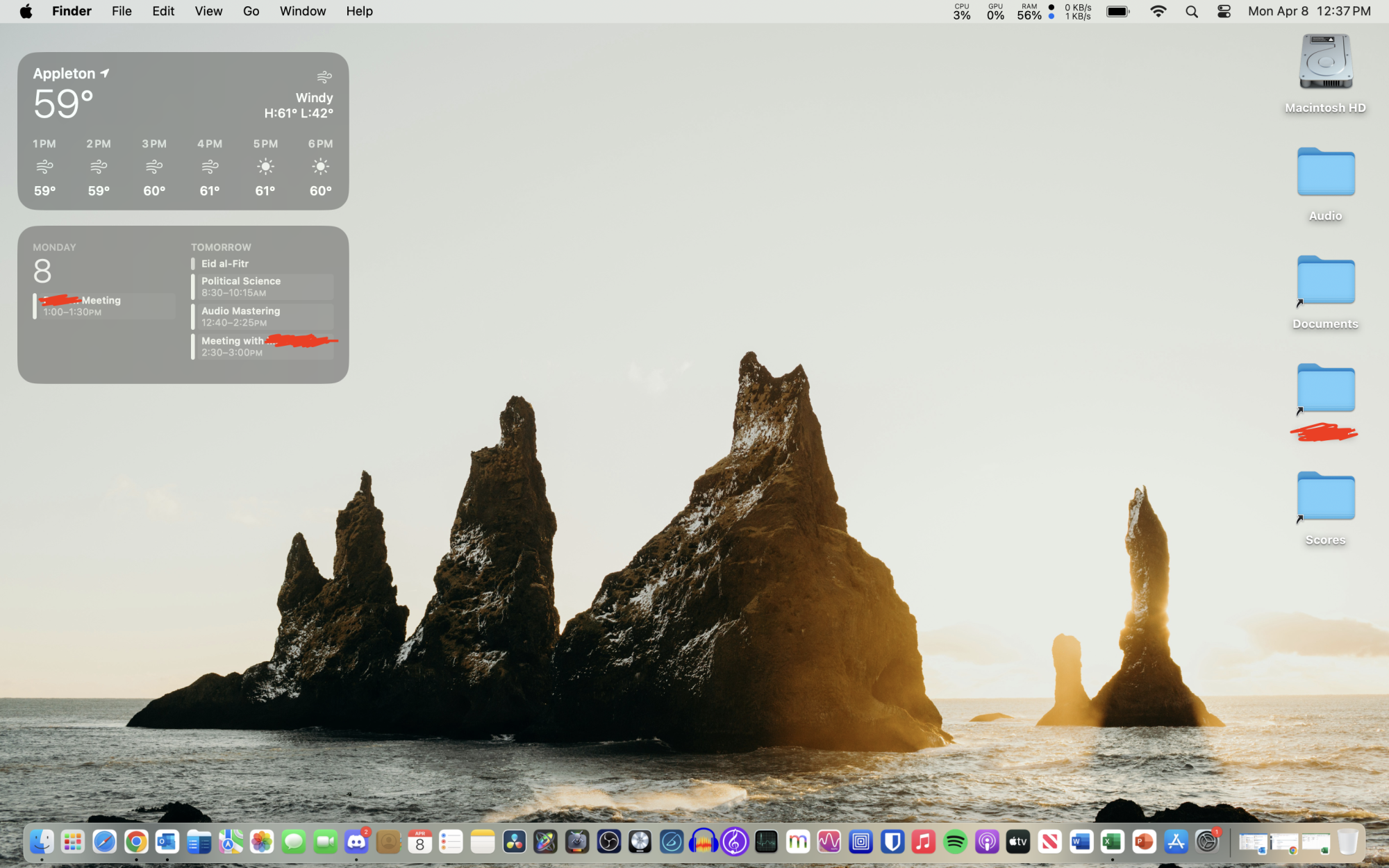
Task: Open Discord from the Dock
Action: (x=356, y=842)
